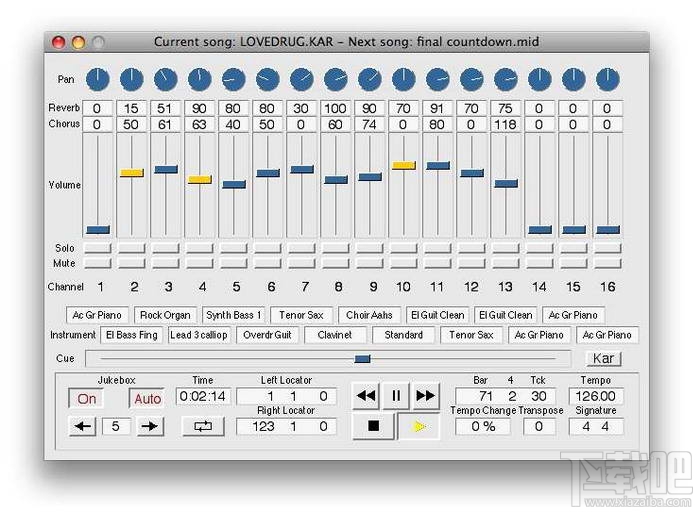Stop playback with the square button
Image resolution: width=700 pixels, height=512 pixels.
tap(374, 426)
